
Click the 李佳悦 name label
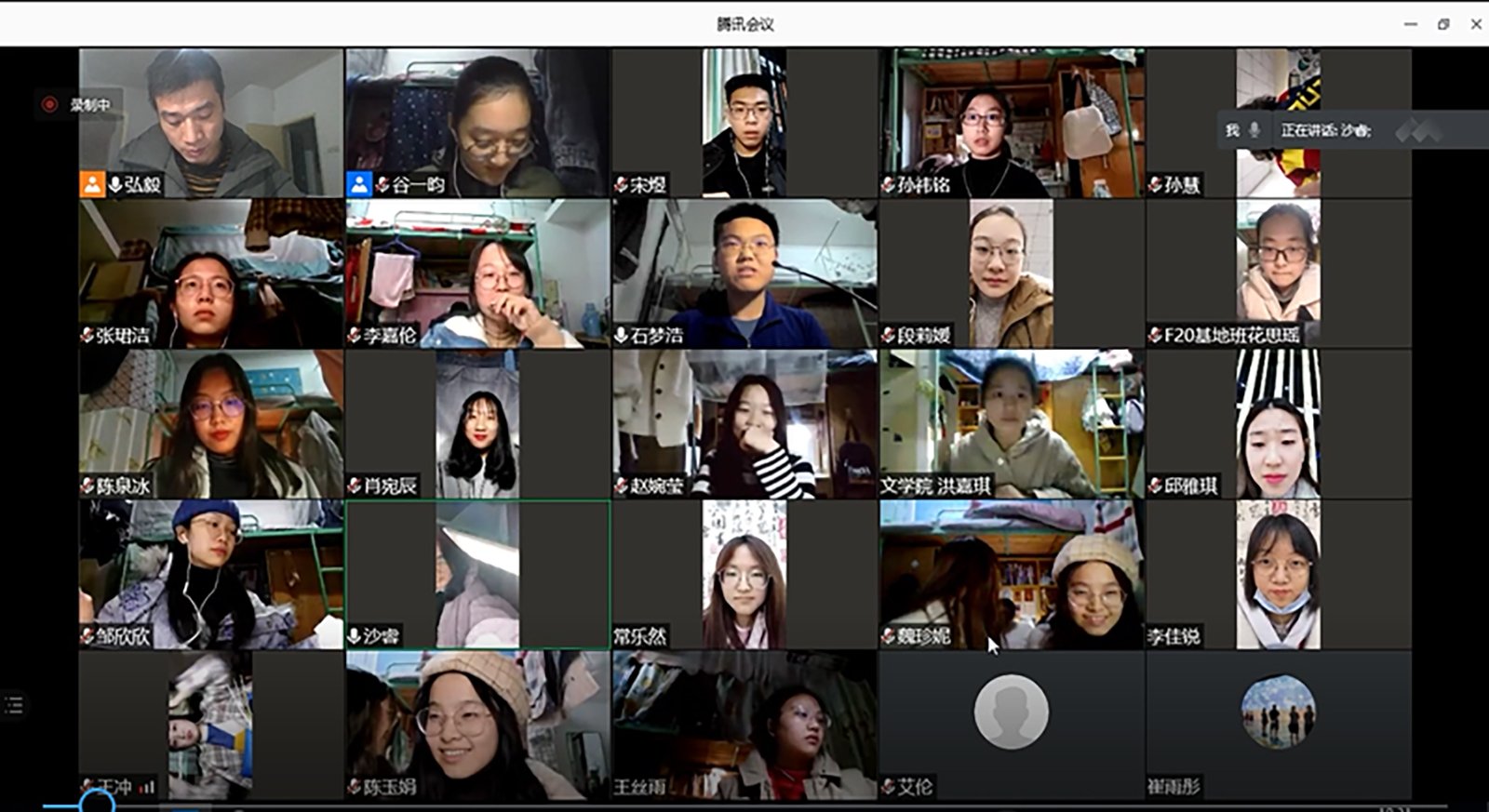pos(1174,636)
